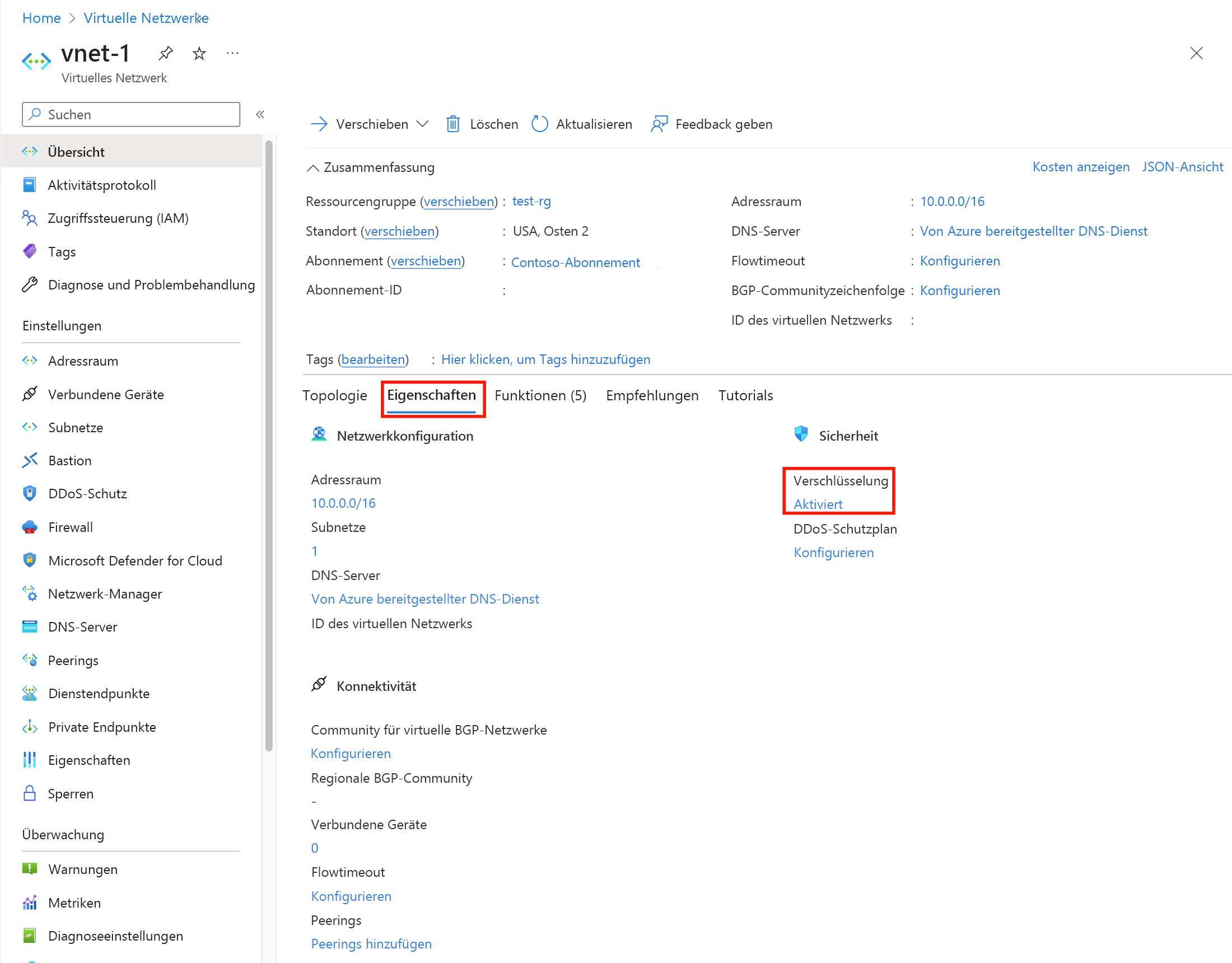Screen dimensions: 1232x963
Task: Open the ellipsis more options menu
Action: pos(232,53)
